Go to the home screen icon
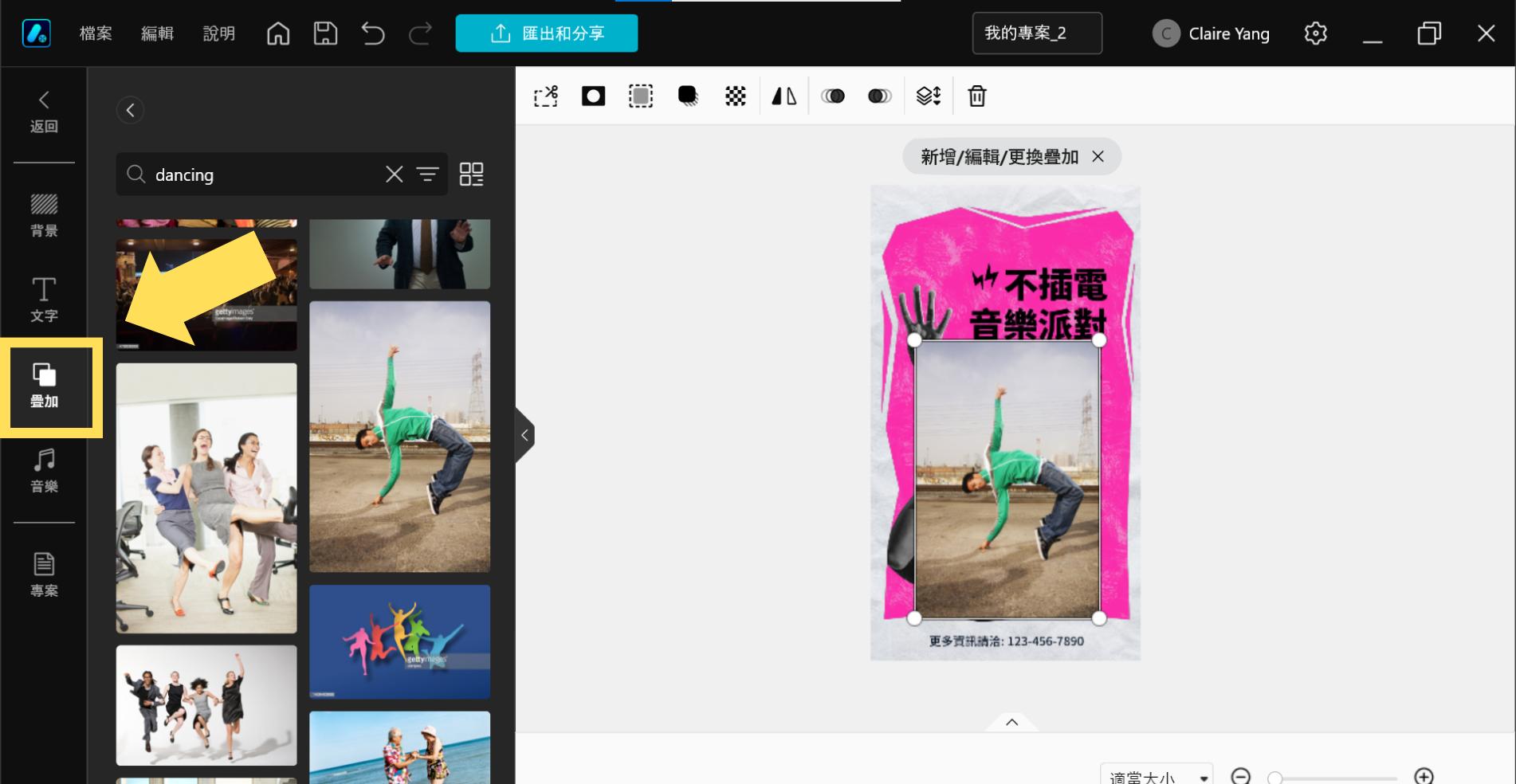Screen dimensions: 1516x784 coord(278,33)
